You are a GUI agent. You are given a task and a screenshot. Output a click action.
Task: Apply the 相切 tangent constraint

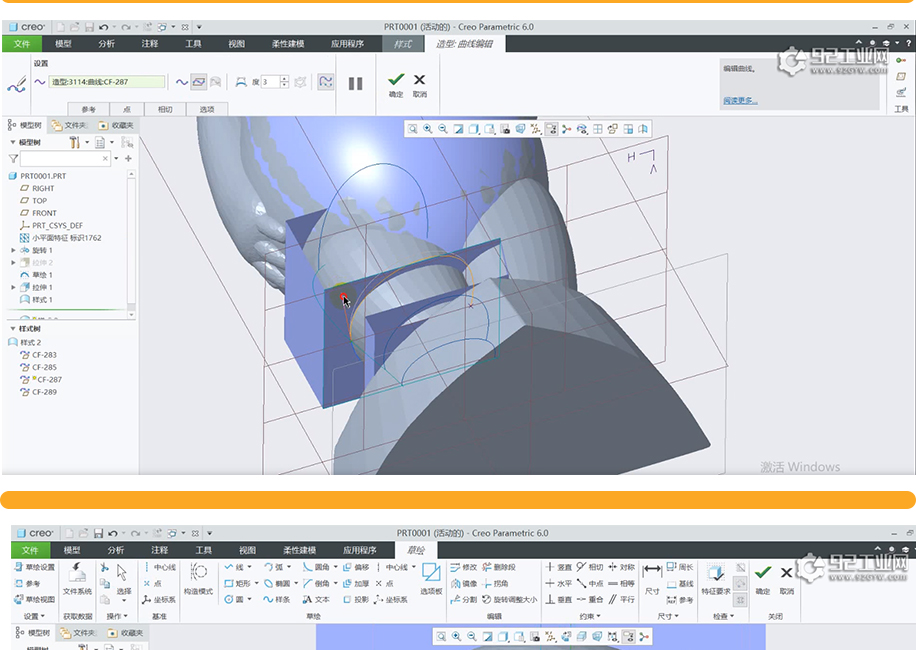click(x=590, y=567)
